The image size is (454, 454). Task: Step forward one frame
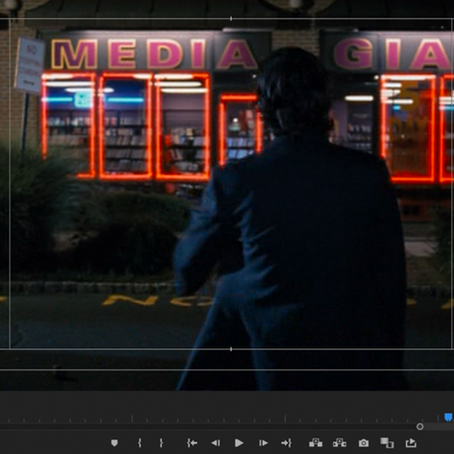(263, 443)
